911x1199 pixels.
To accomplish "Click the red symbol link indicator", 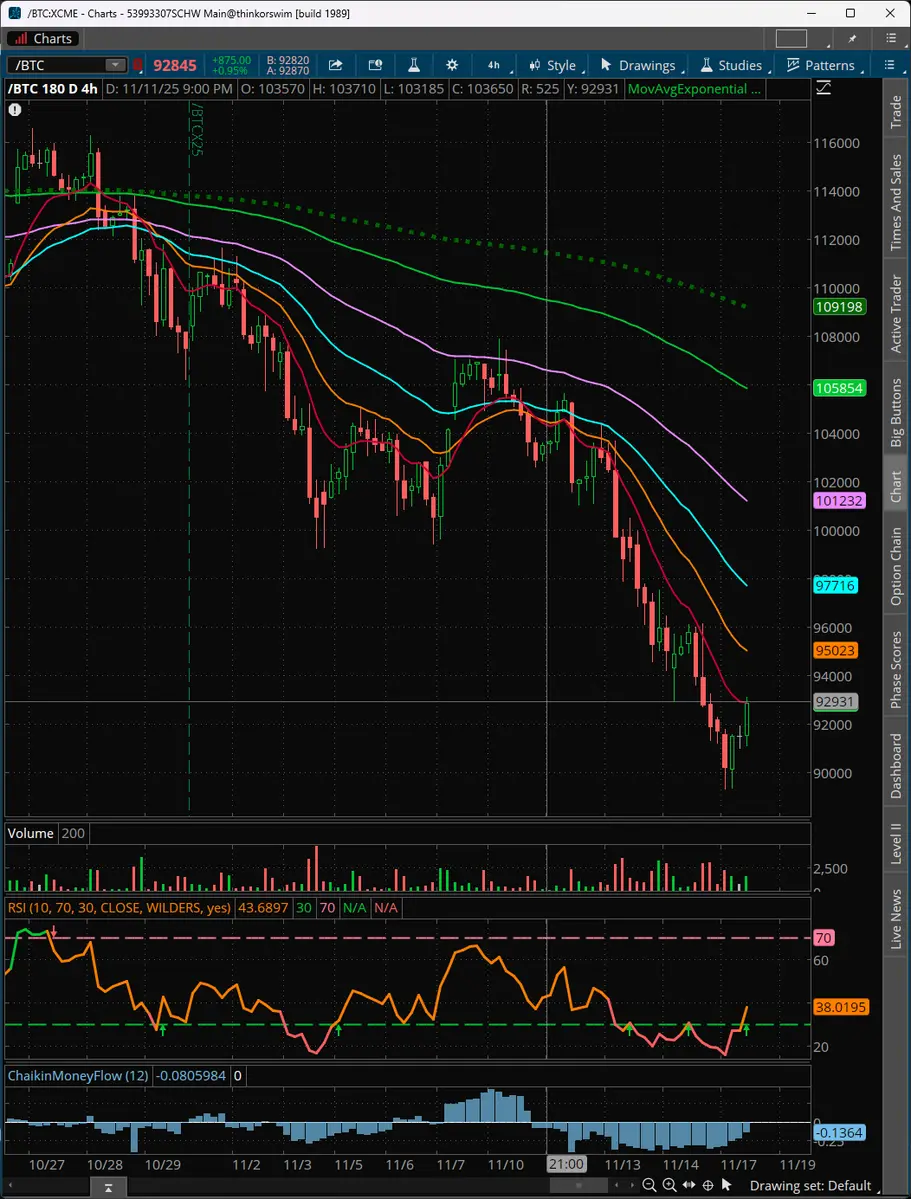I will click(x=138, y=66).
